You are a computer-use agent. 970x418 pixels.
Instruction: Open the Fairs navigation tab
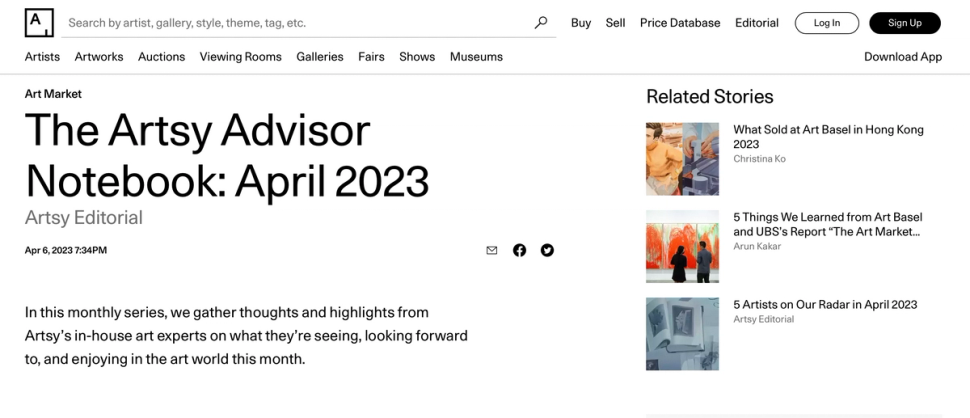[x=371, y=57]
